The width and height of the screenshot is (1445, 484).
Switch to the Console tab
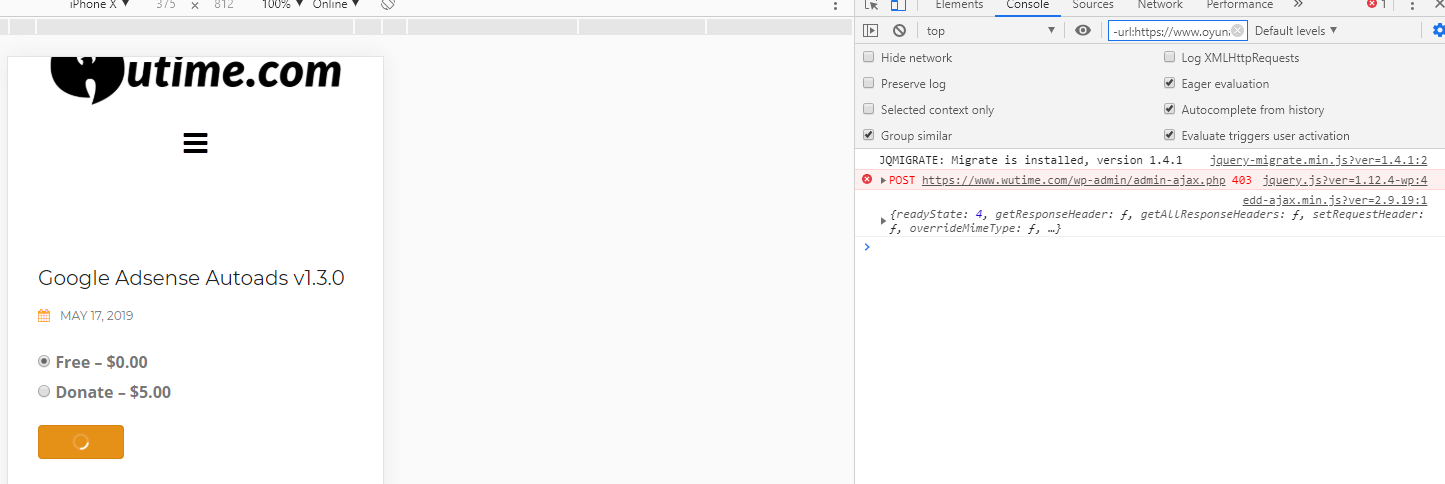(x=1028, y=5)
